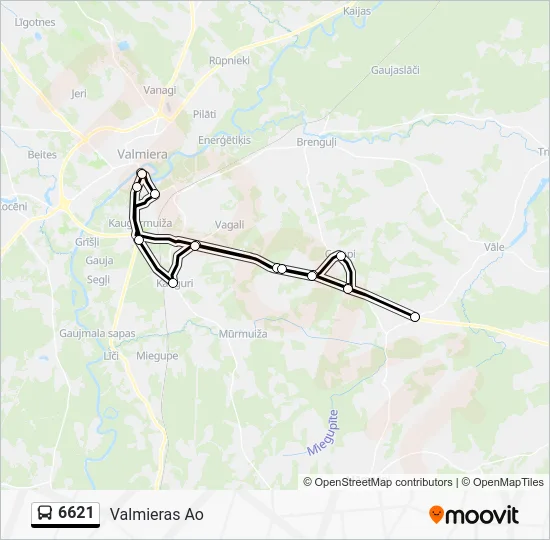Select the stop marker at top of Cempi loop
This screenshot has width=550, height=540.
pos(341,256)
